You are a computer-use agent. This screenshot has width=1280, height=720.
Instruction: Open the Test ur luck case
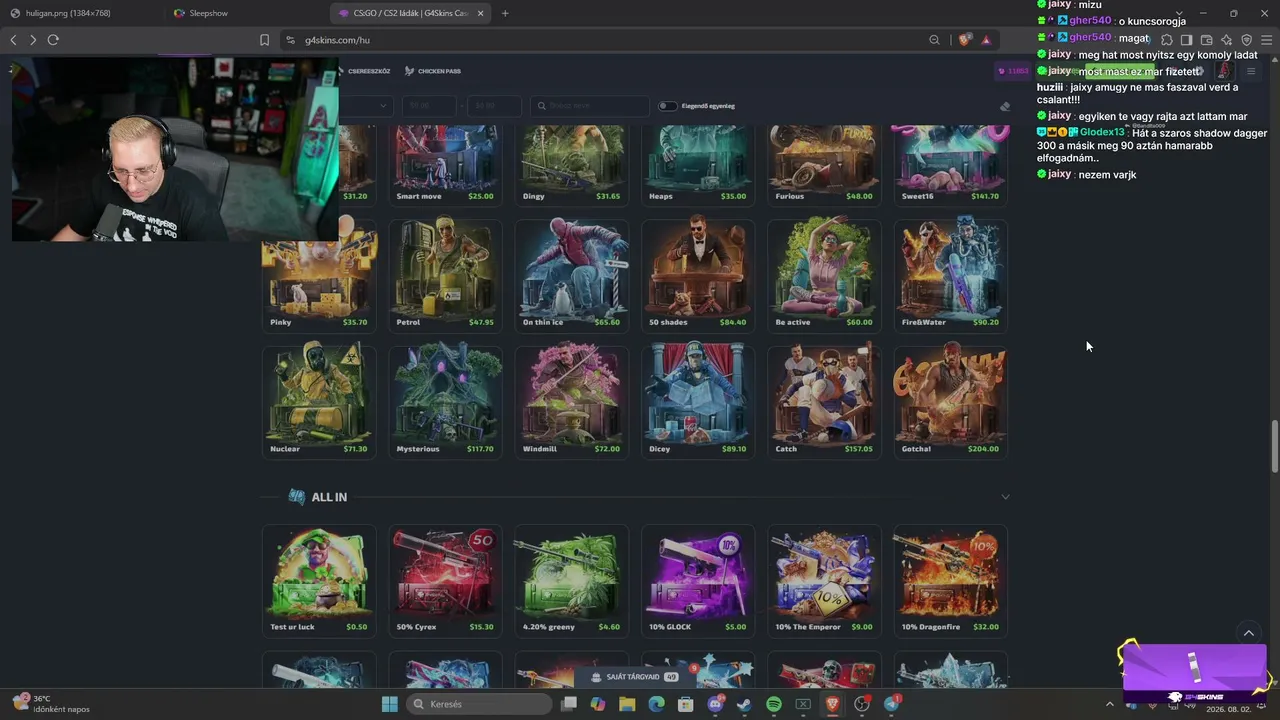point(319,580)
